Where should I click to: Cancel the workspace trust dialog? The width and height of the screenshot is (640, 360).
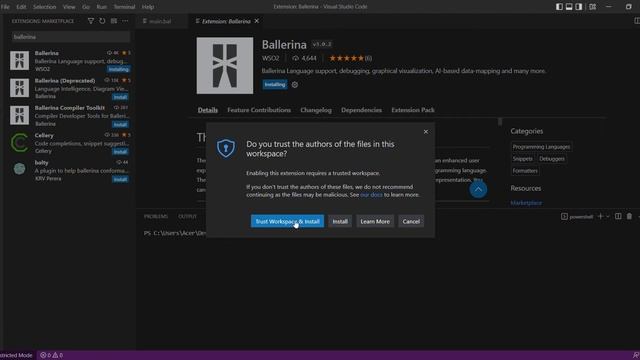tap(411, 221)
